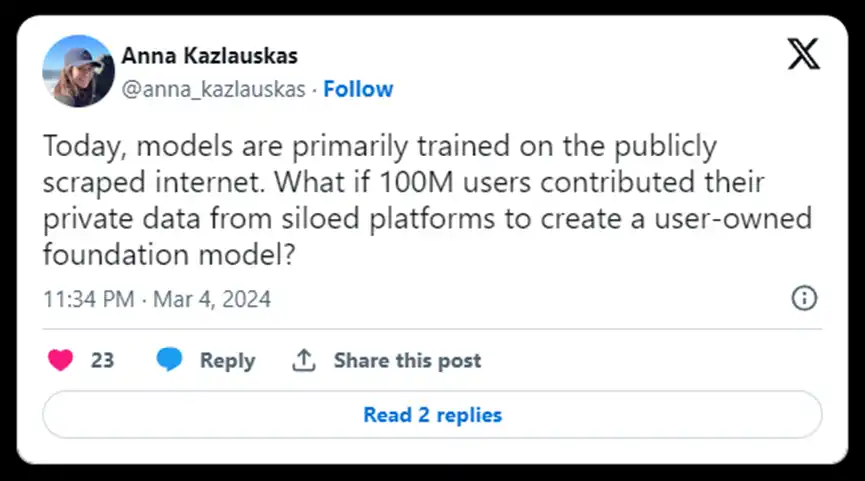This screenshot has height=481, width=865.
Task: Click the Reply text label
Action: (x=227, y=361)
